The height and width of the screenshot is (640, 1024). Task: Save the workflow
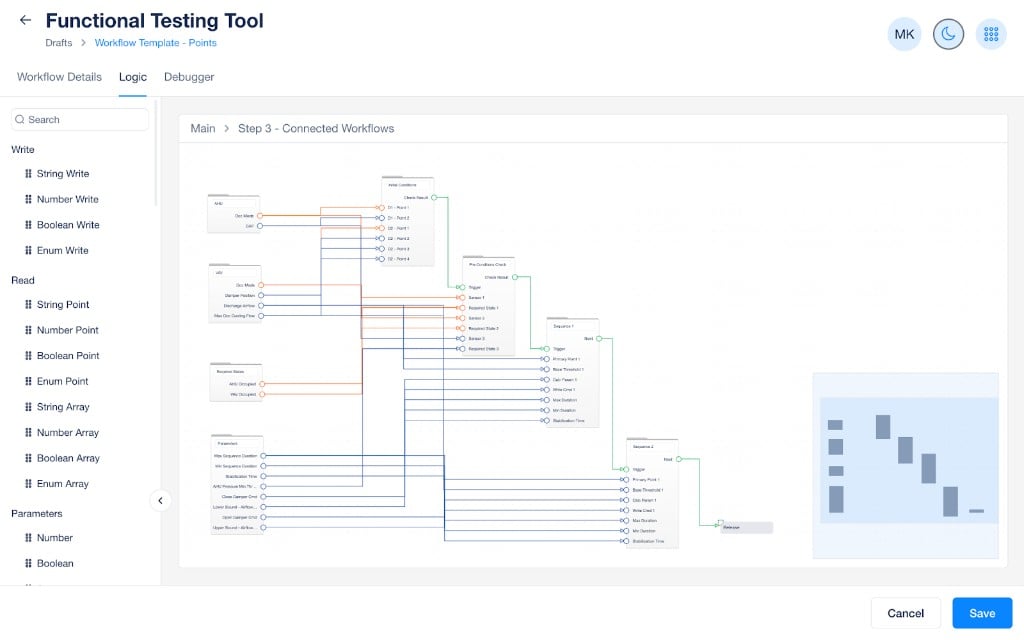[982, 613]
